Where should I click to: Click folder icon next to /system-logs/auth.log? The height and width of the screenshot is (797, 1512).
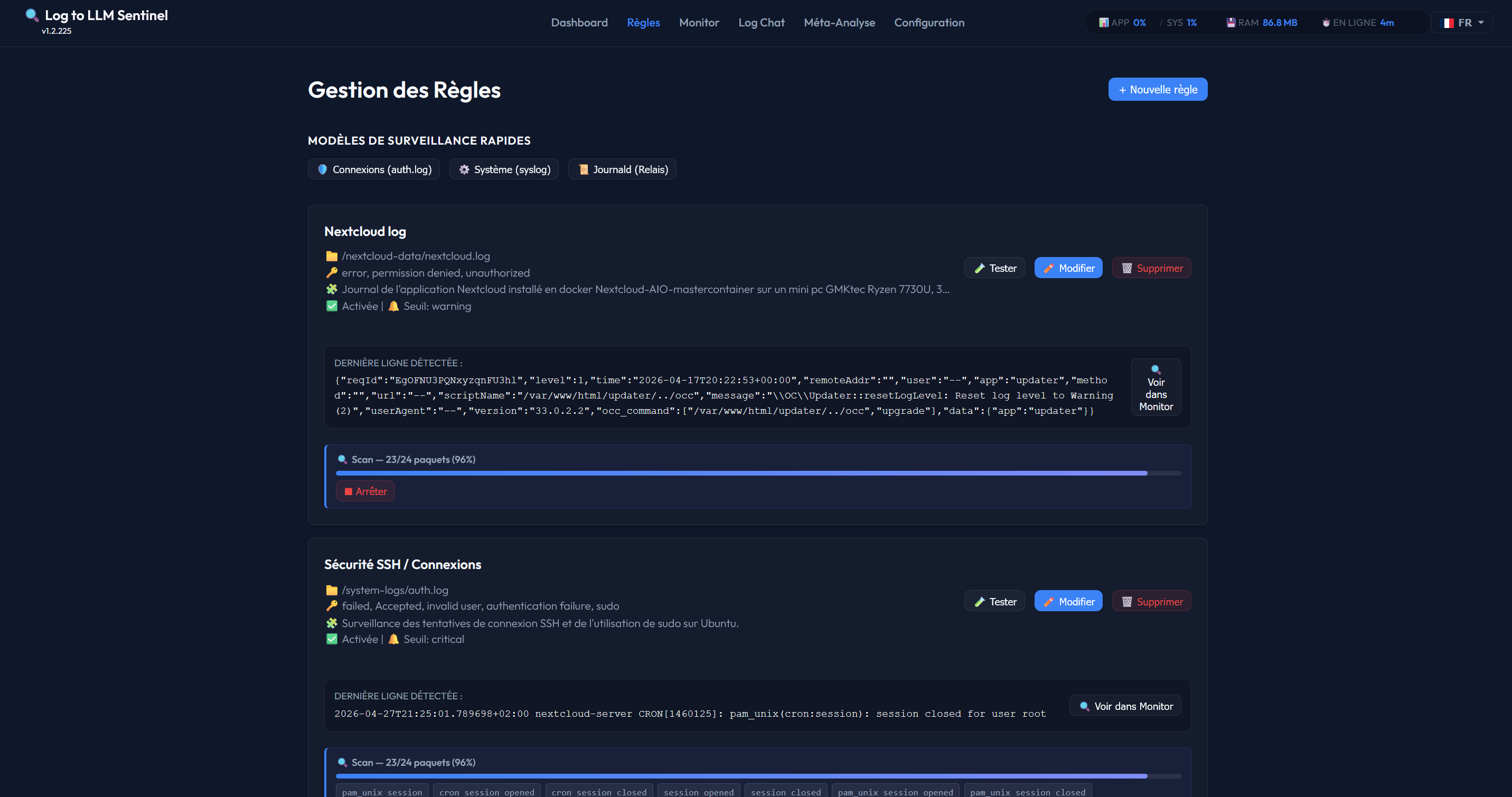coord(332,590)
